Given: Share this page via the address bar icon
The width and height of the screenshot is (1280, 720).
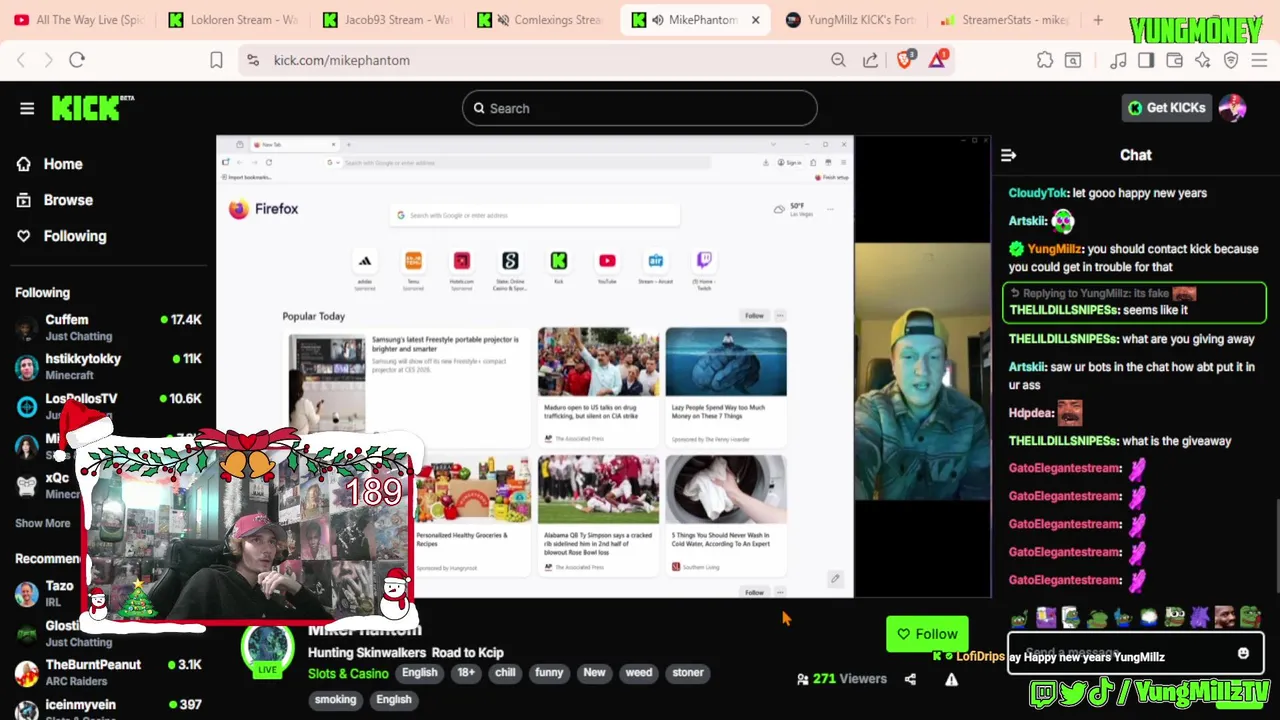Looking at the screenshot, I should [x=871, y=60].
